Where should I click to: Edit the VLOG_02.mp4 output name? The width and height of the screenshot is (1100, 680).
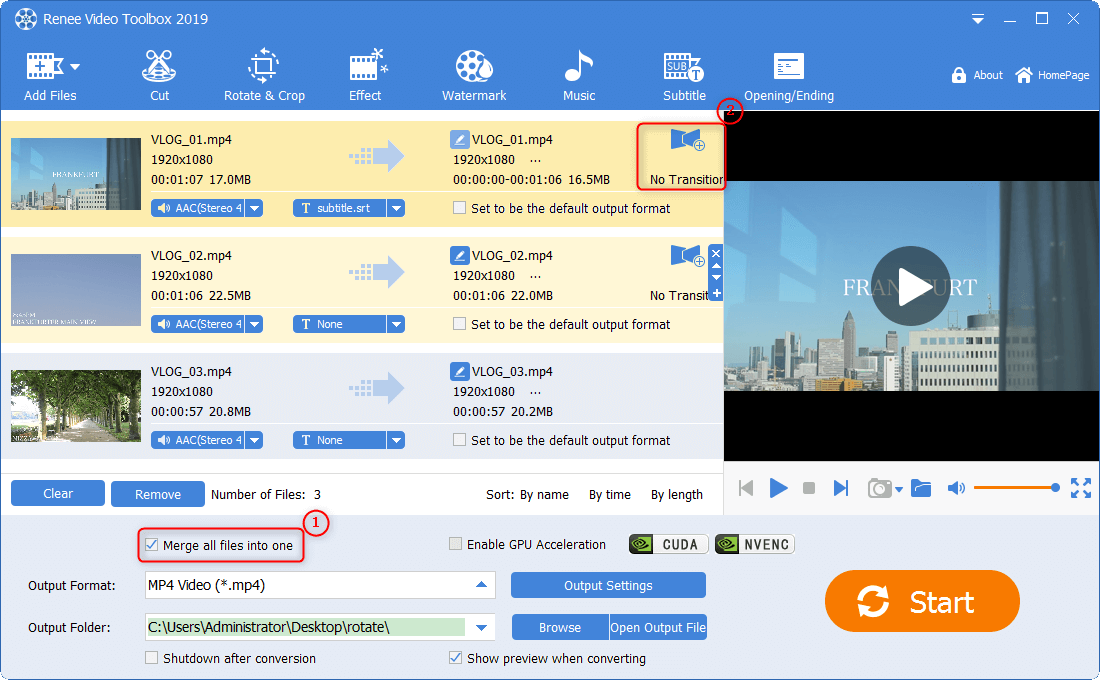[460, 256]
